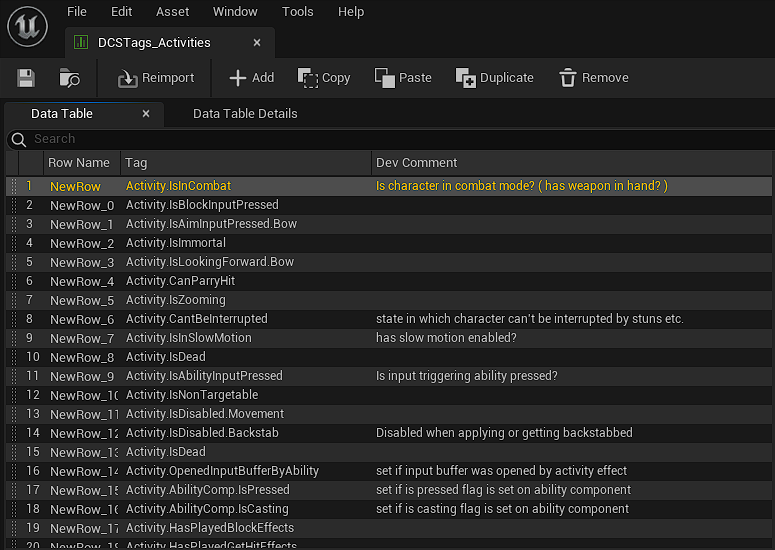This screenshot has width=775, height=550.
Task: Open the File menu
Action: [77, 12]
